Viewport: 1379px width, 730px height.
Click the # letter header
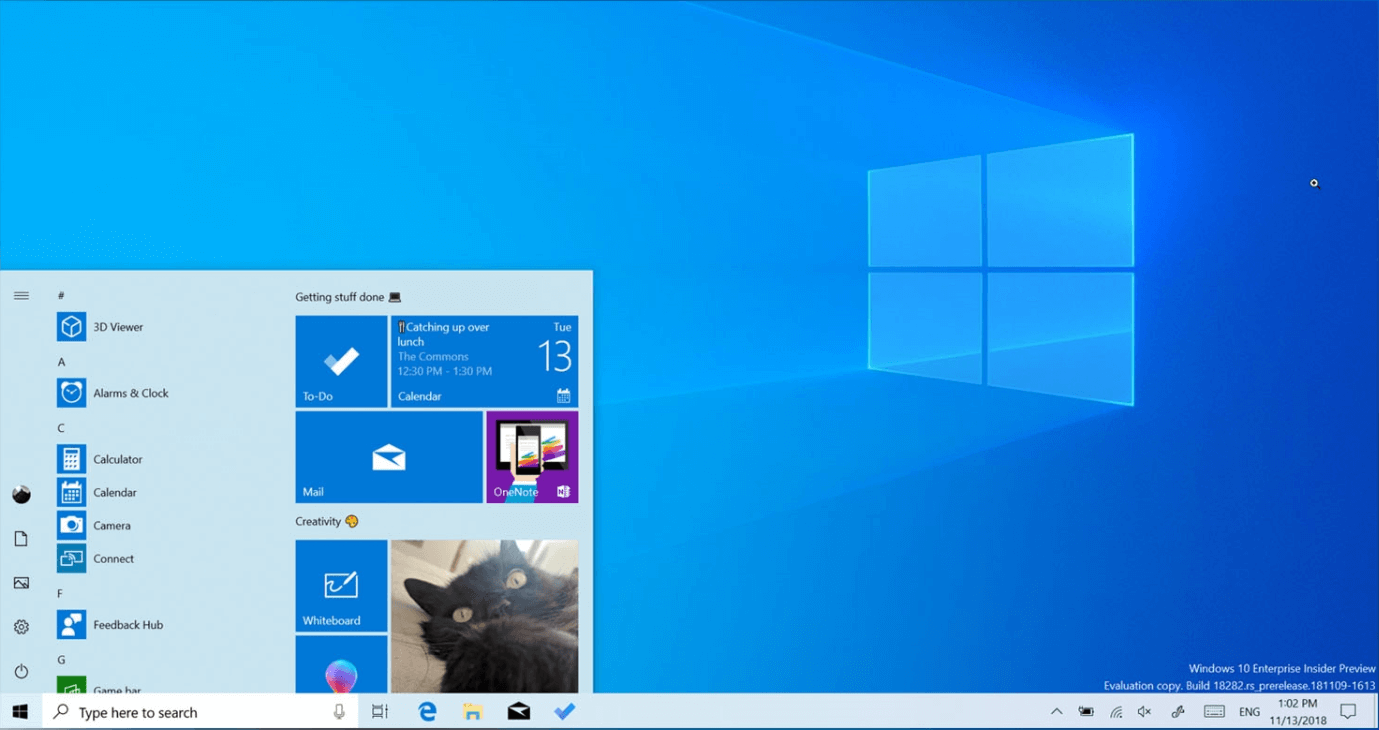pyautogui.click(x=61, y=296)
